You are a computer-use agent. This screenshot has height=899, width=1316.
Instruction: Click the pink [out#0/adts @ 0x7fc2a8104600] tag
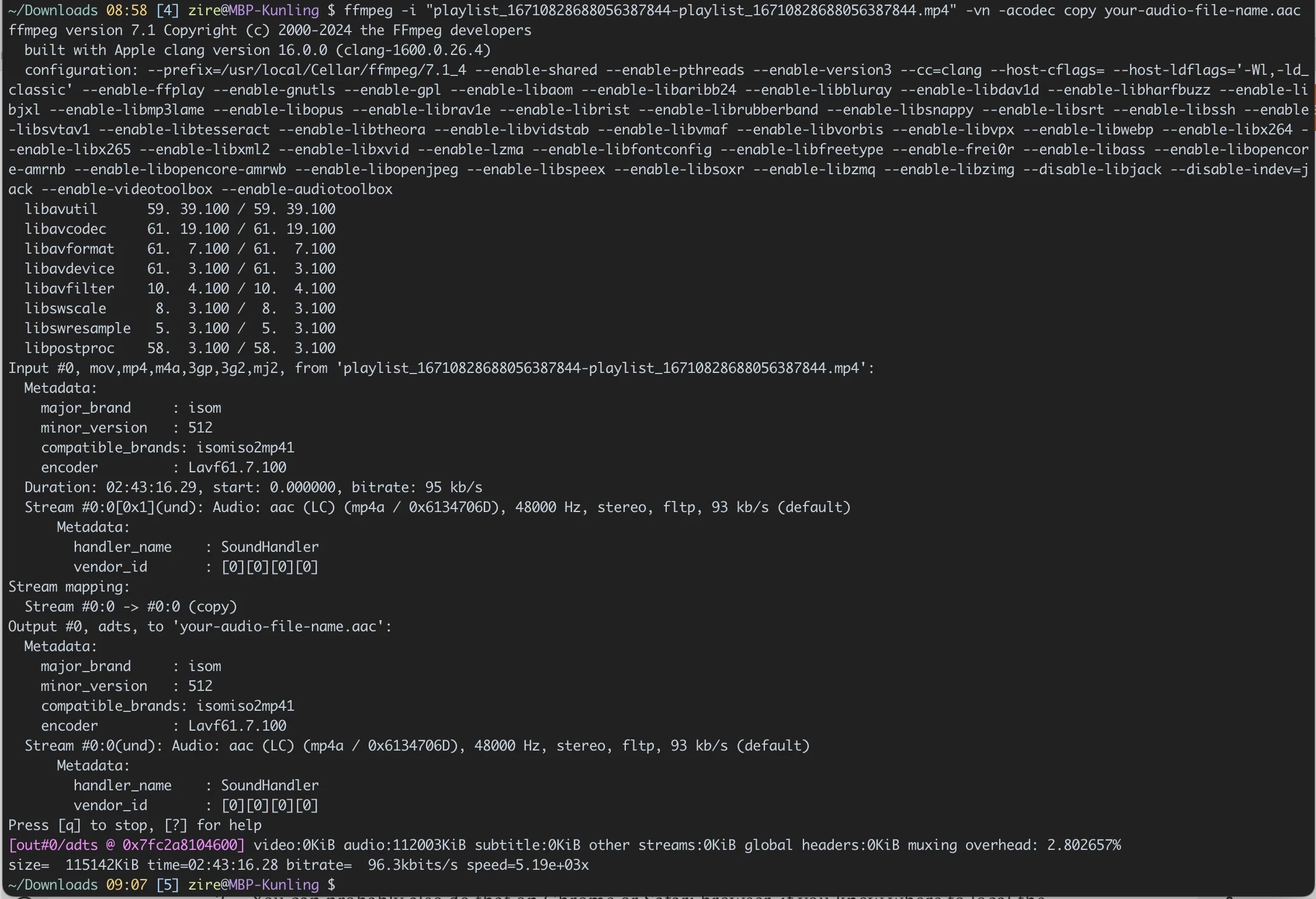point(126,845)
